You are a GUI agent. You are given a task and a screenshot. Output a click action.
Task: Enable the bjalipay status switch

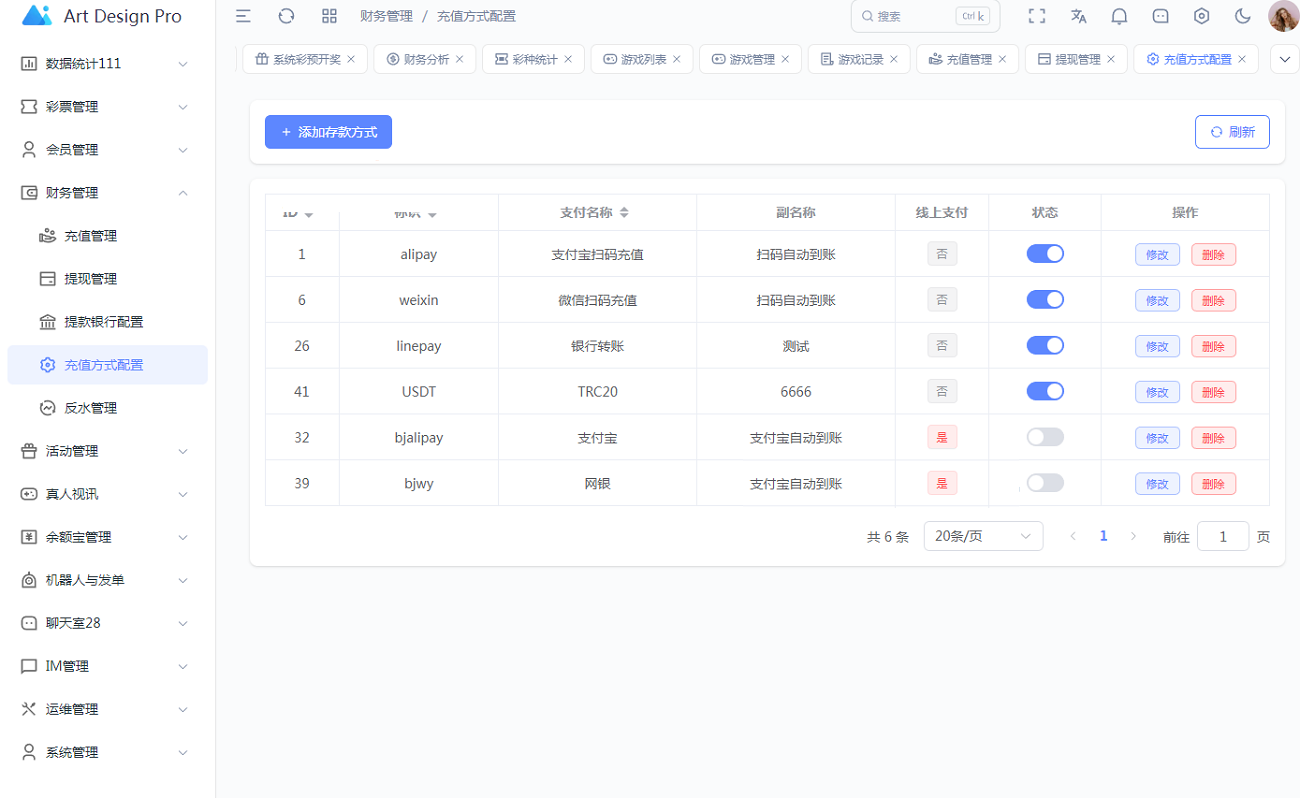(1045, 437)
